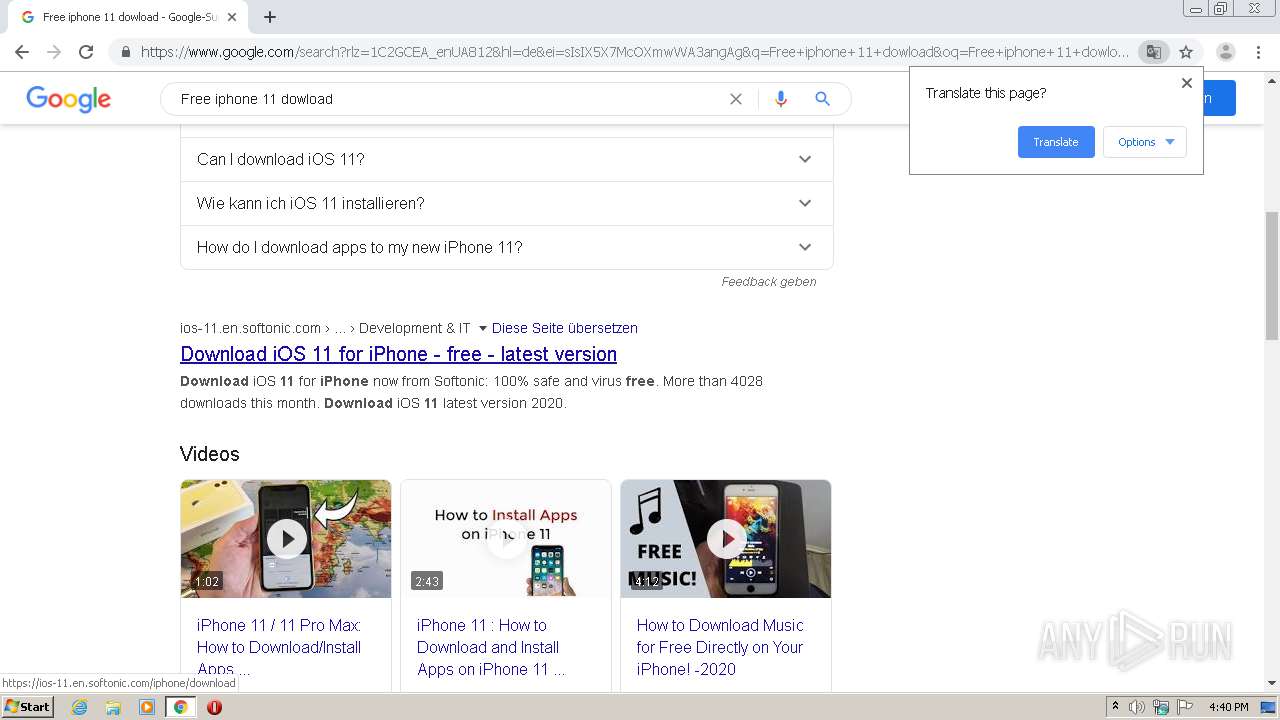This screenshot has height=720, width=1280.
Task: Bookmark this page with the star icon
Action: coord(1186,52)
